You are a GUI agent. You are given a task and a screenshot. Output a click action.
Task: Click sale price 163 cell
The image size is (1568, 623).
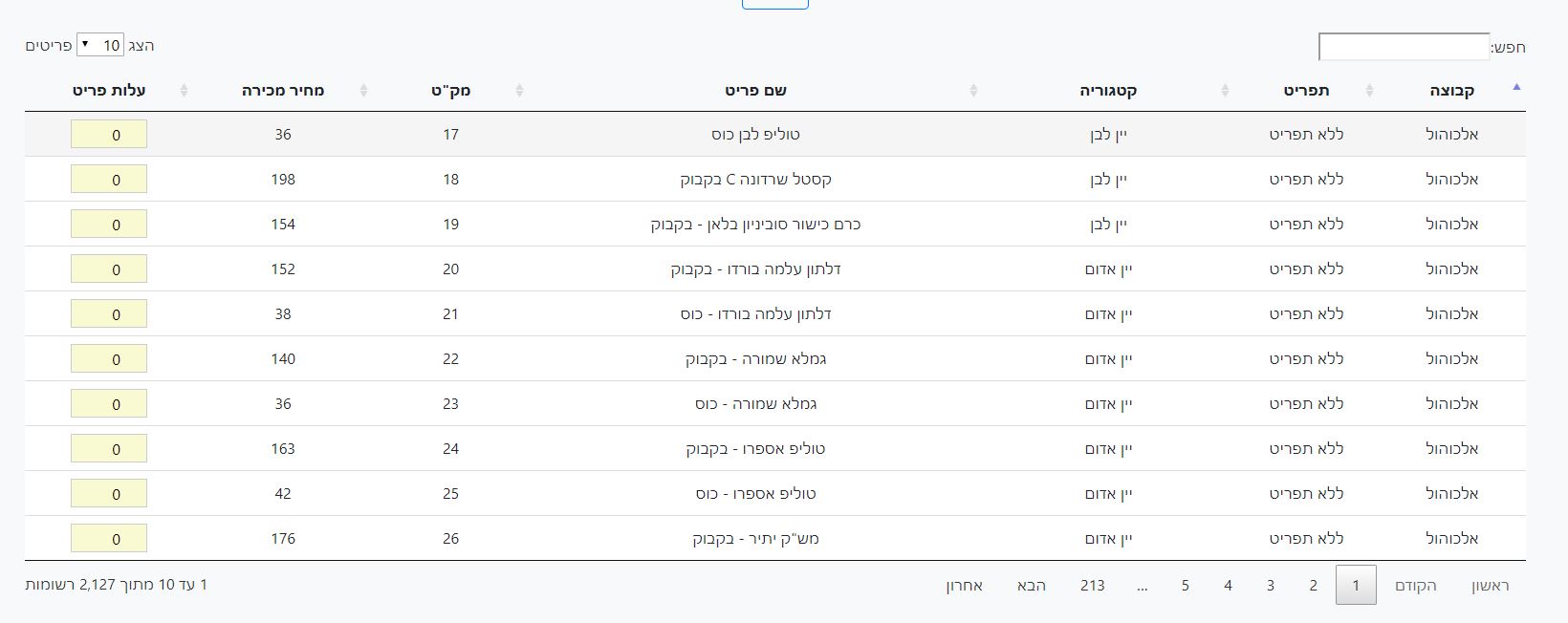[283, 449]
